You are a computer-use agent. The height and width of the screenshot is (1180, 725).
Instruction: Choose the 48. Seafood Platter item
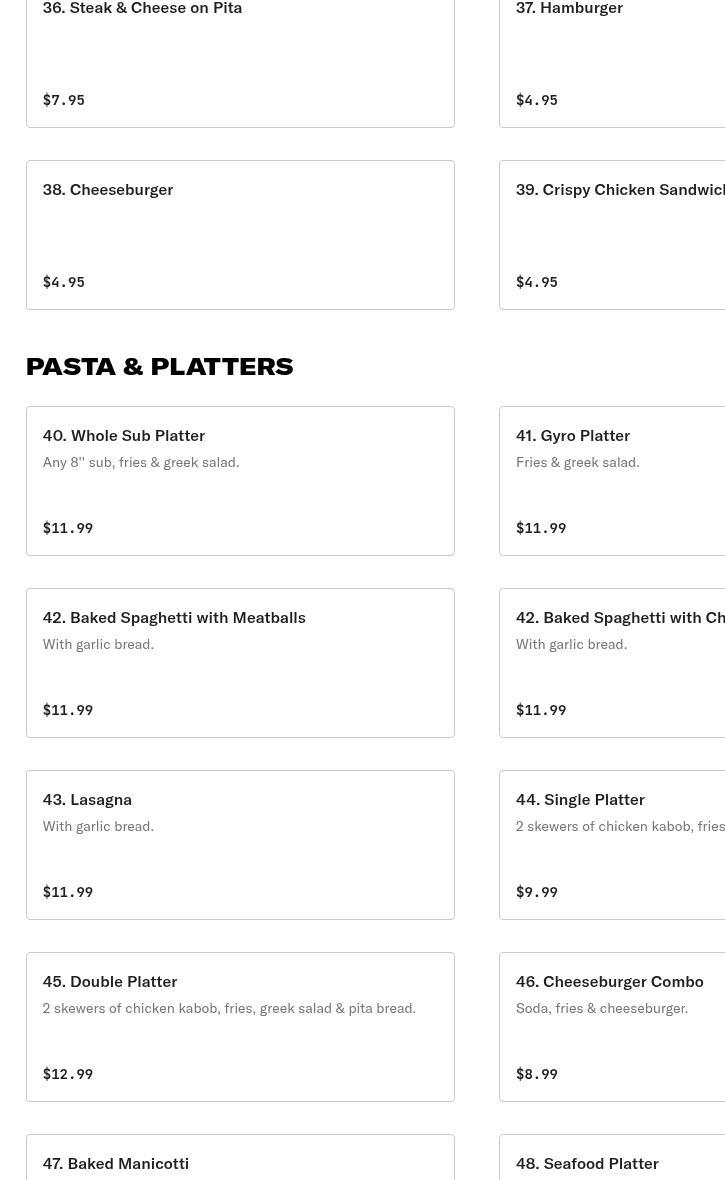coord(612,1162)
